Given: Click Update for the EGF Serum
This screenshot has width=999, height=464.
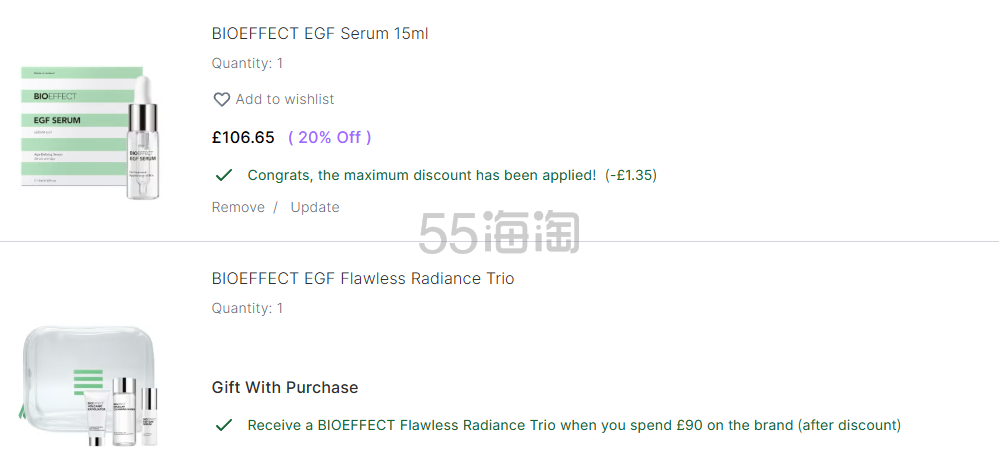Looking at the screenshot, I should point(315,207).
